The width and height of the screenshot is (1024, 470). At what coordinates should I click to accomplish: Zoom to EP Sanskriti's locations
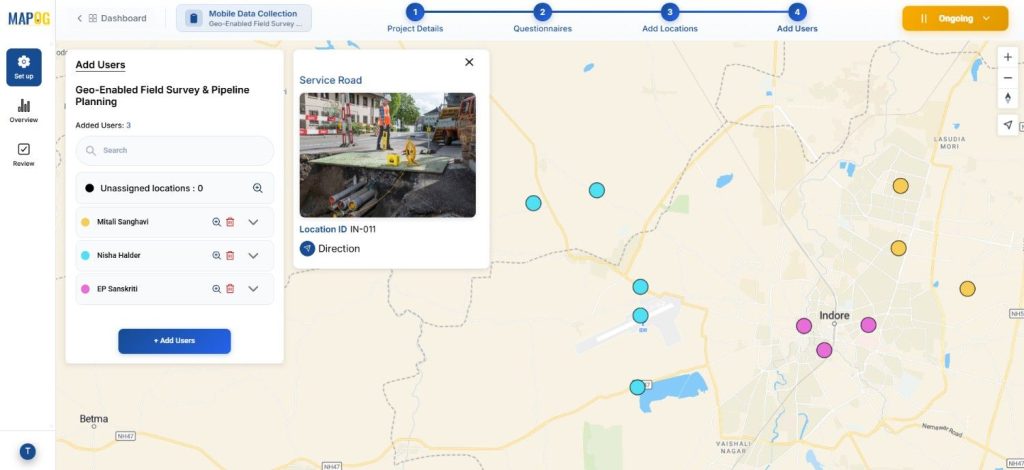[x=216, y=289]
